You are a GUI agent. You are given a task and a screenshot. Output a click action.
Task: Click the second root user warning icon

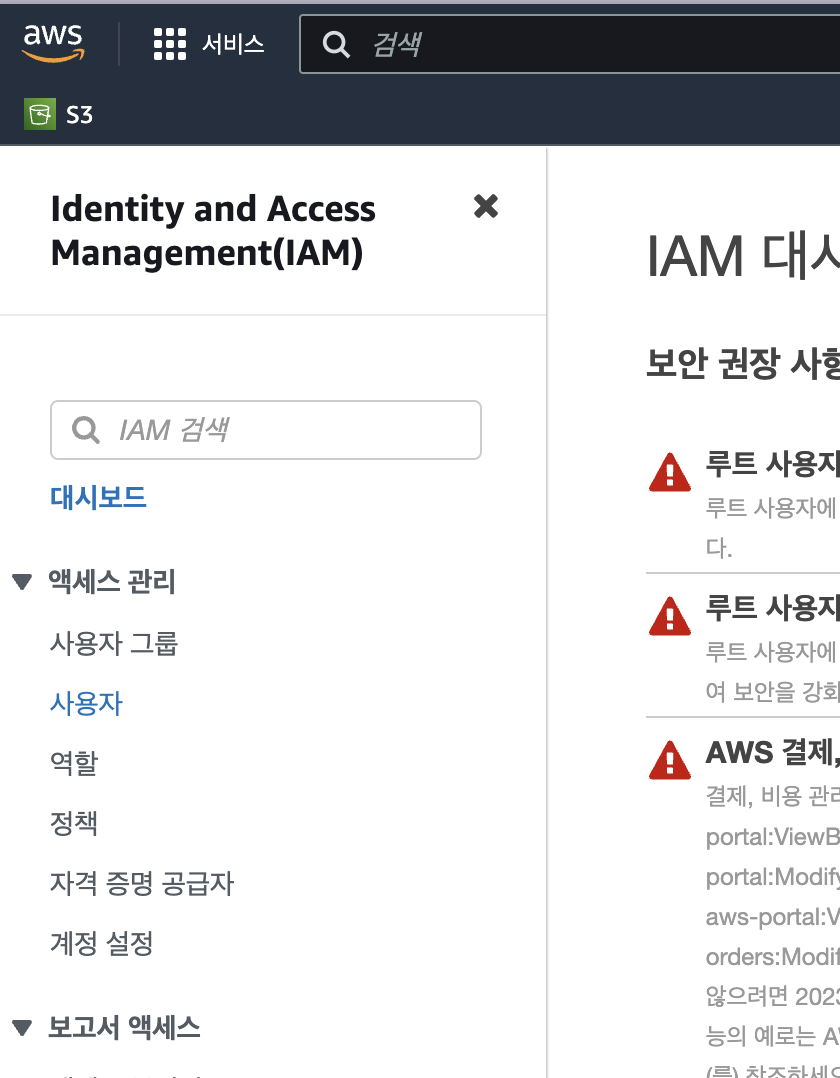coord(670,616)
